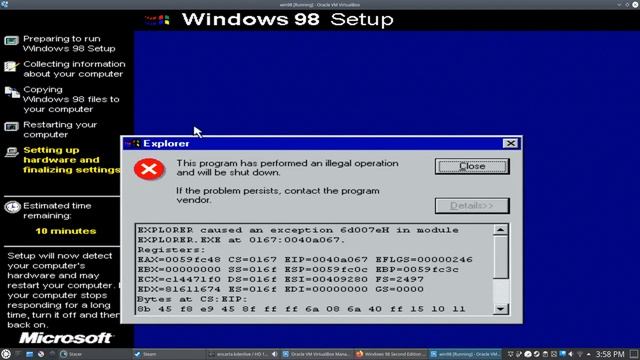Close the Explorer error dialog with X
Screen dimensions: 640x360
click(510, 143)
